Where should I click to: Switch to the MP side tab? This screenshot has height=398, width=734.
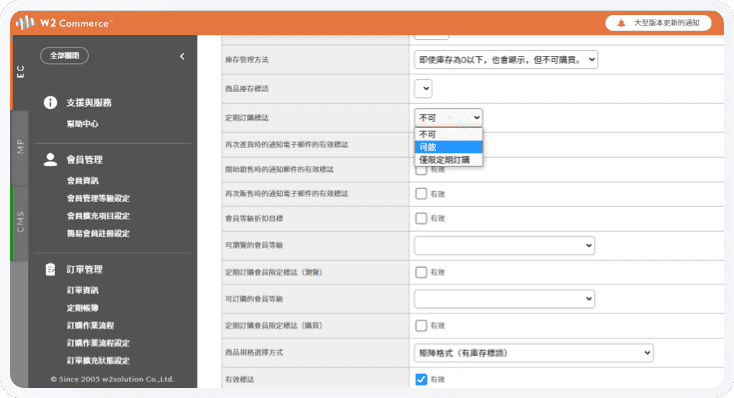(x=20, y=147)
